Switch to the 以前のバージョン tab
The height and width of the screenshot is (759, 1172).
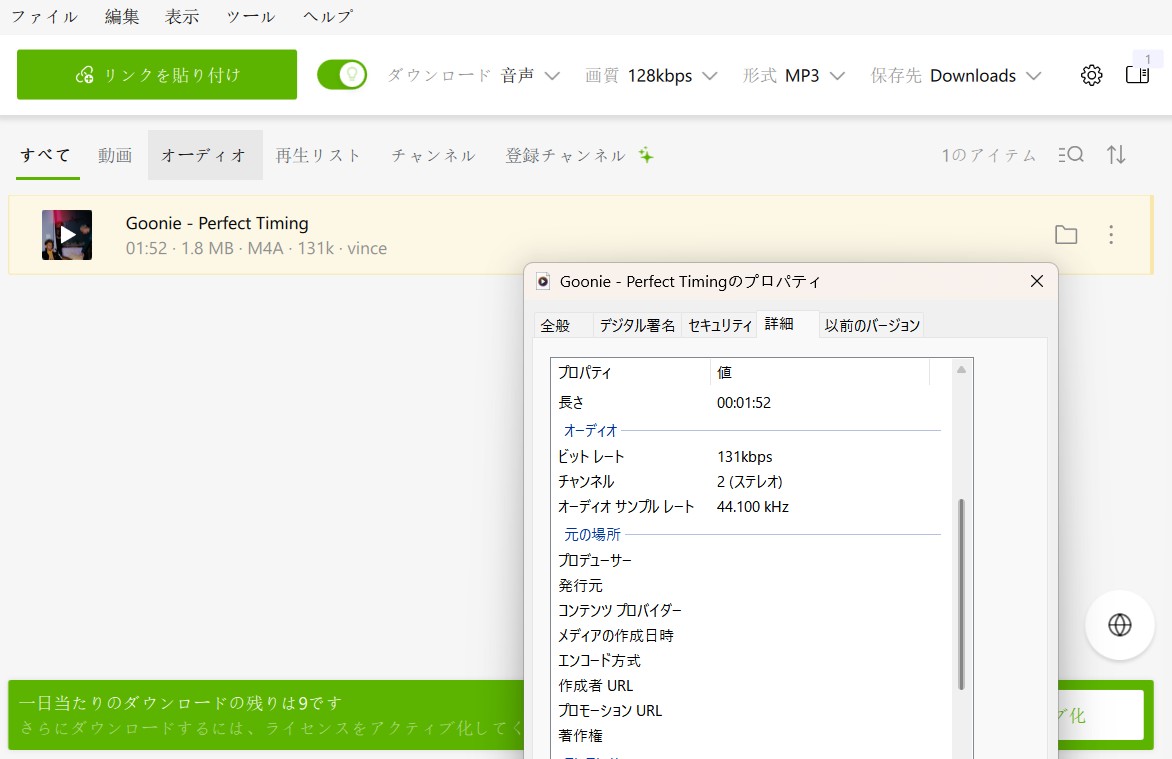click(872, 325)
